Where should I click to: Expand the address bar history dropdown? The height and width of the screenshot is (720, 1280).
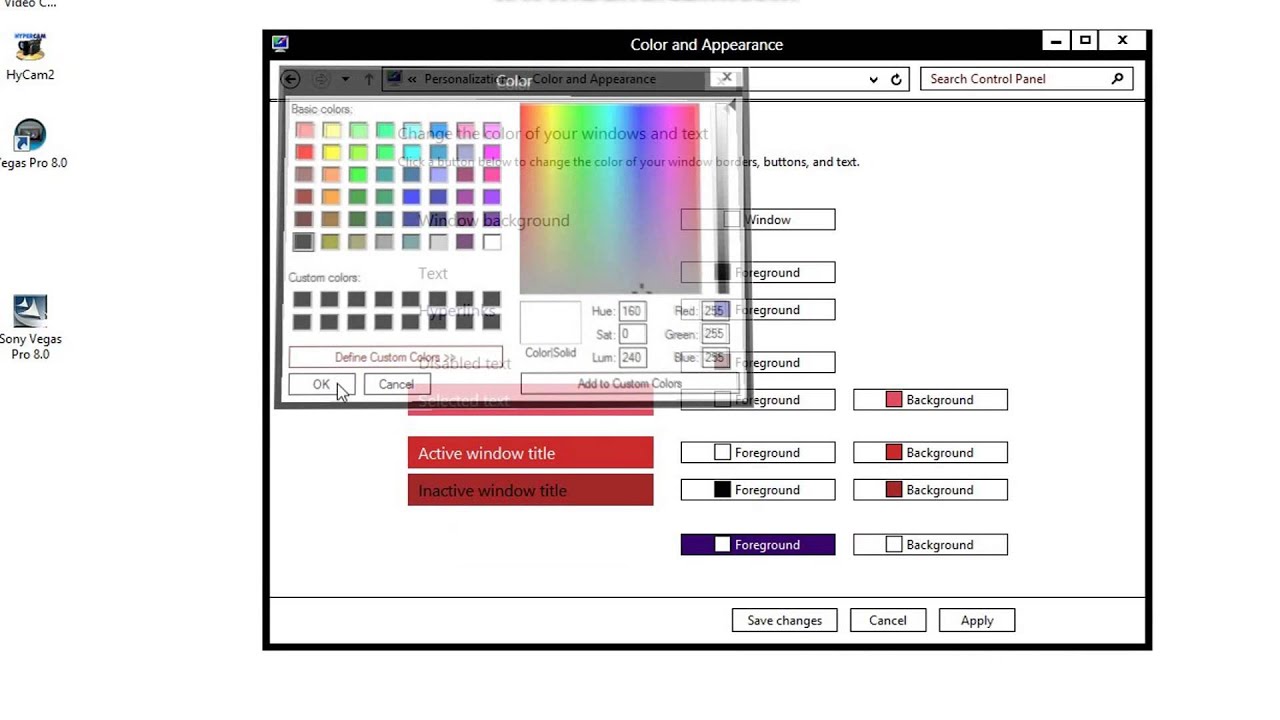873,79
